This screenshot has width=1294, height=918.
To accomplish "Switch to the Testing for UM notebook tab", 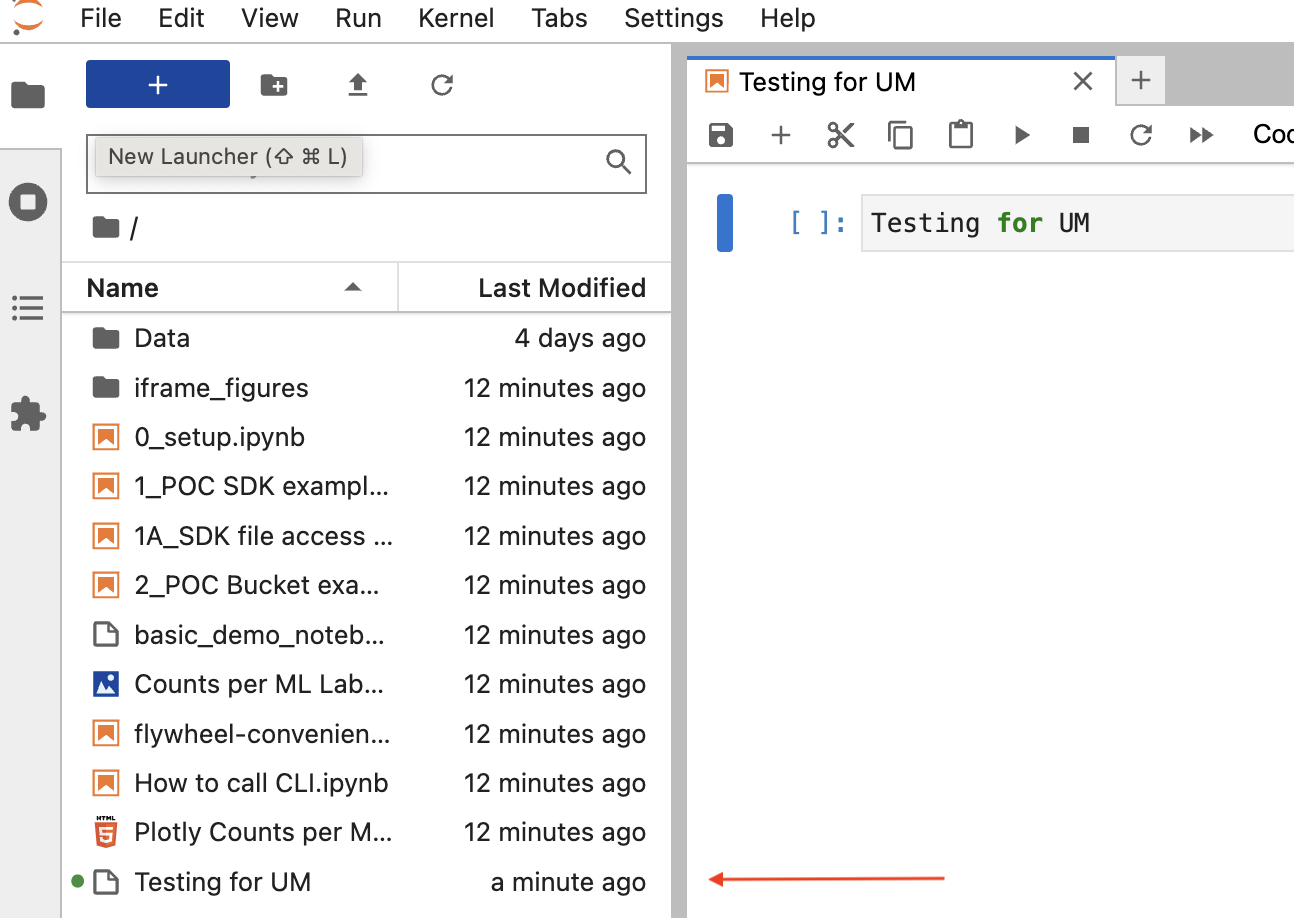I will (x=825, y=81).
